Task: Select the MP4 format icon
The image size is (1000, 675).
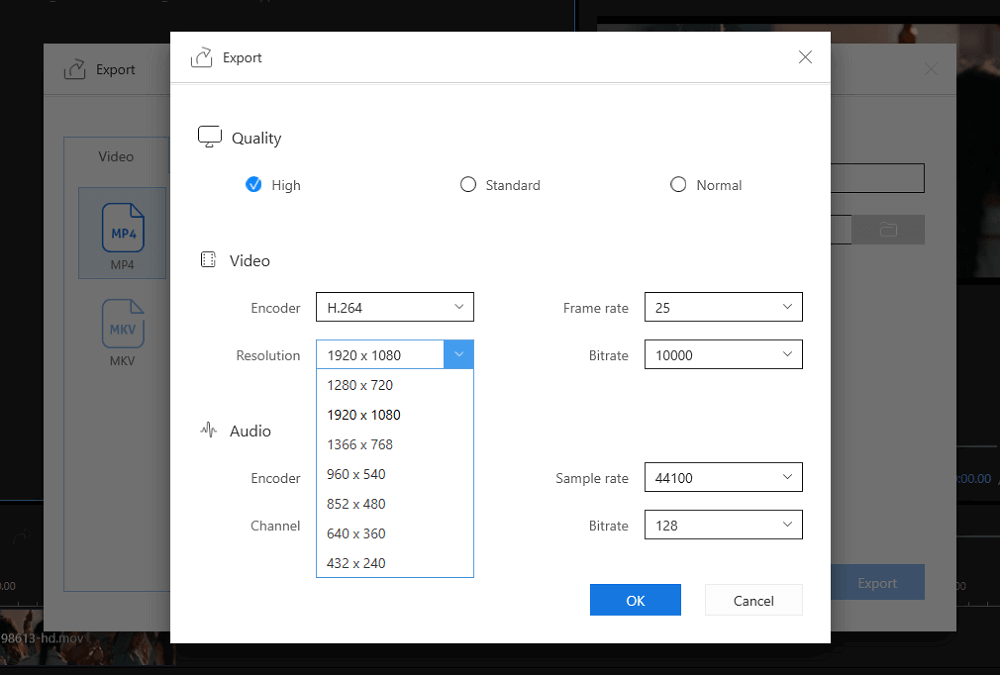Action: 122,232
